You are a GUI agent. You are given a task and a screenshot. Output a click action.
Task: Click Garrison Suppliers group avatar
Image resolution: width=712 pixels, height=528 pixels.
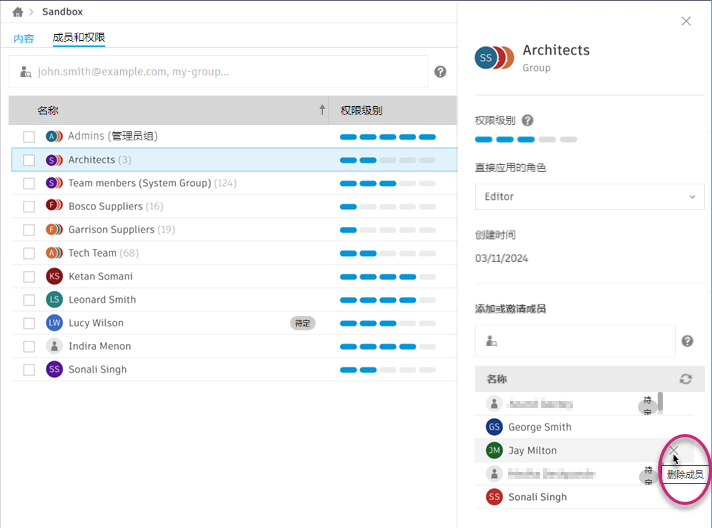click(x=54, y=229)
